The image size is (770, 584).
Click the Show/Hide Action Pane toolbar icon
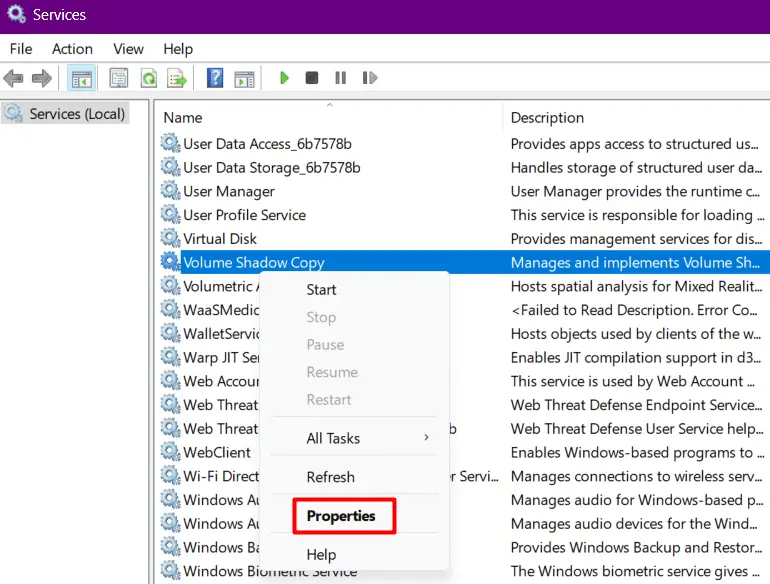(244, 78)
